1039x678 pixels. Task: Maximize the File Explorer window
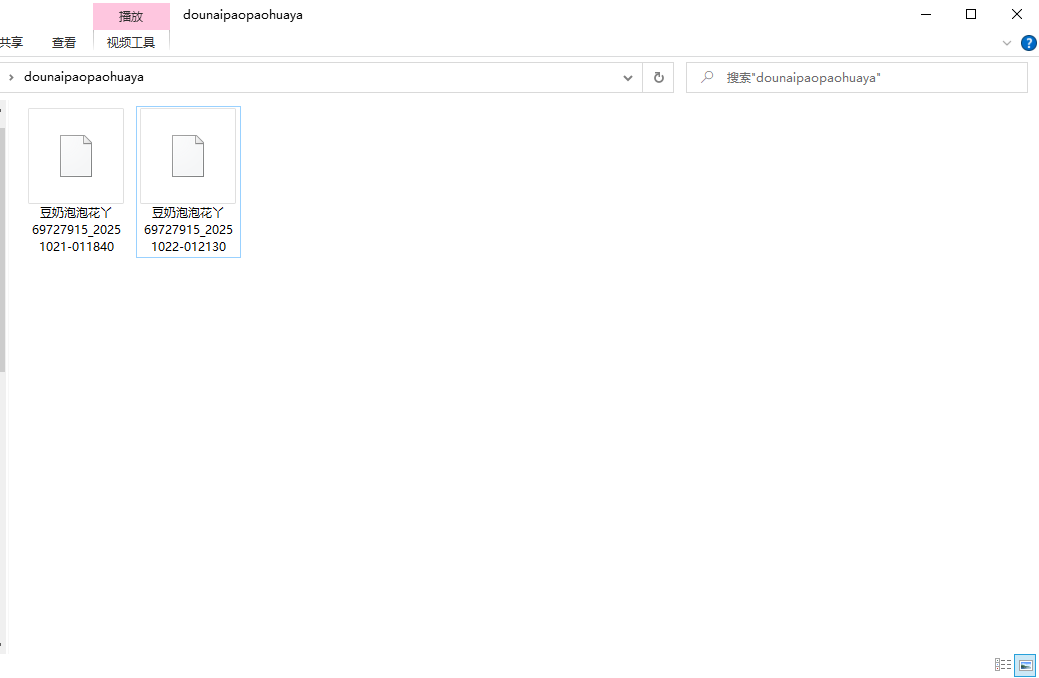click(970, 14)
